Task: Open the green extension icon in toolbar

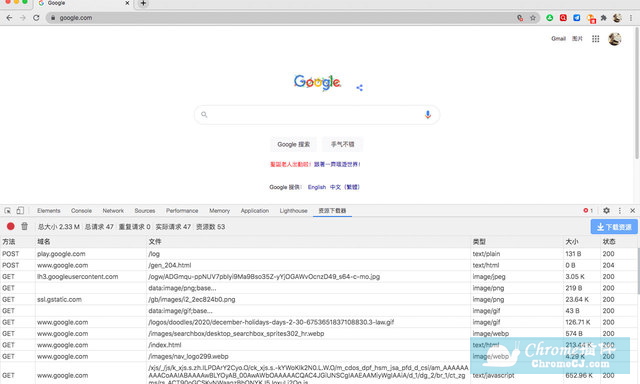Action: point(550,18)
